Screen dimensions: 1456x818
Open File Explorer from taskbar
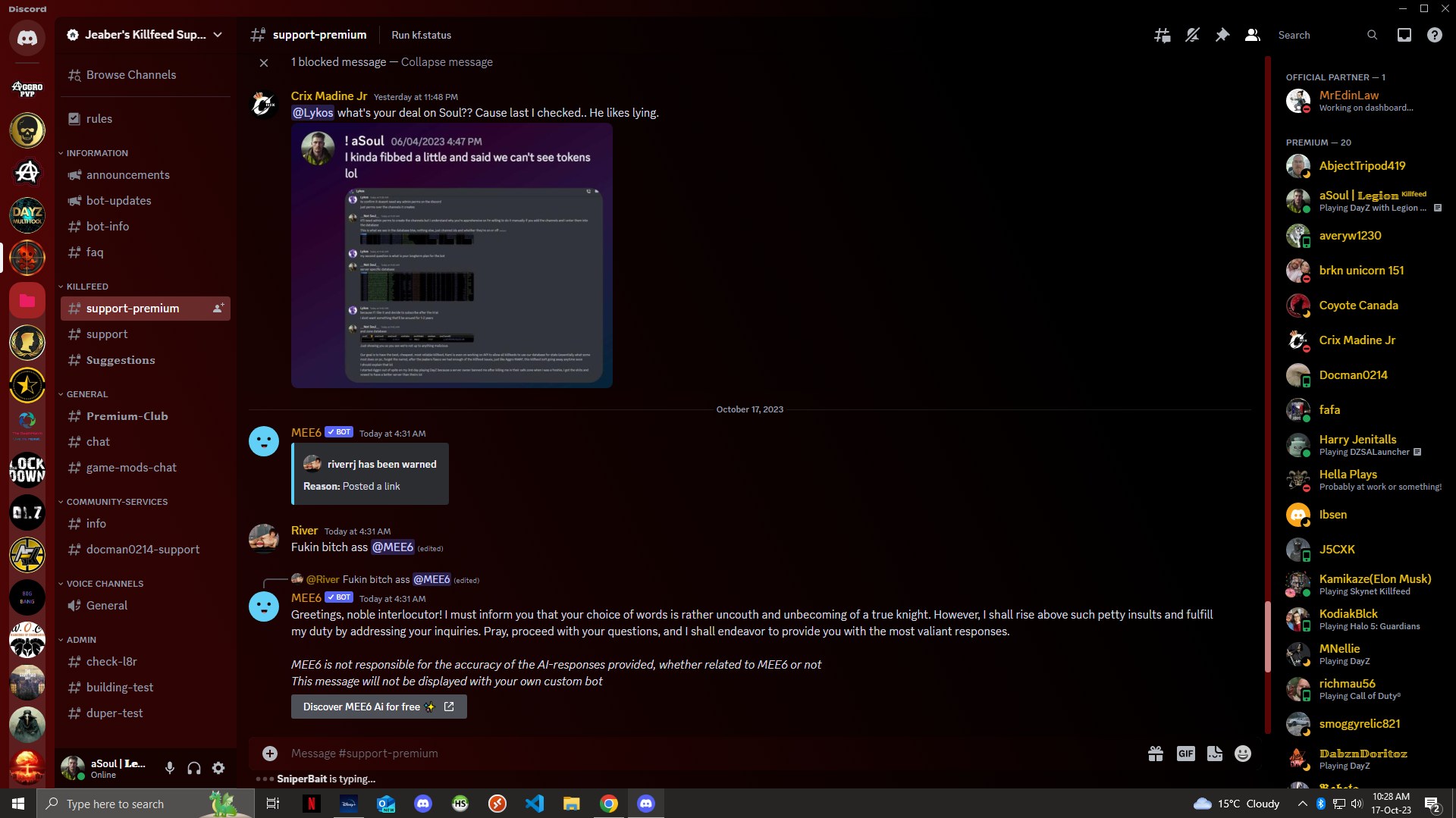(x=572, y=804)
